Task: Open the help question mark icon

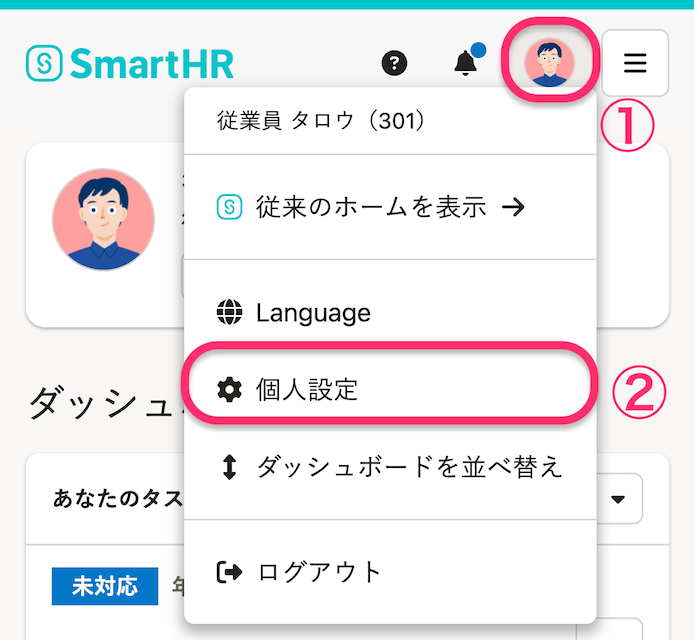Action: (x=396, y=64)
